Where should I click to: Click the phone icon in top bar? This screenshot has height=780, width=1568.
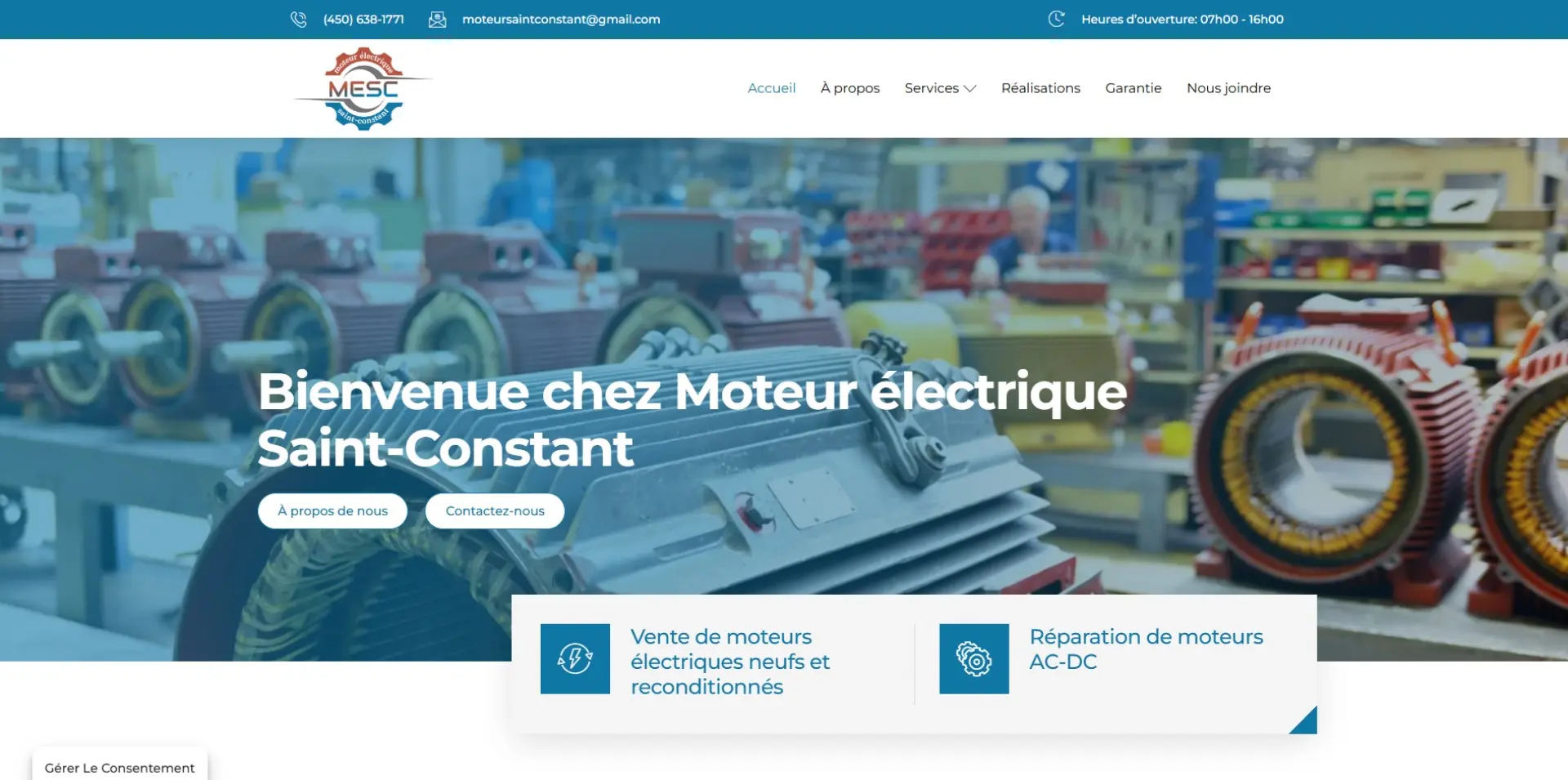pyautogui.click(x=298, y=19)
